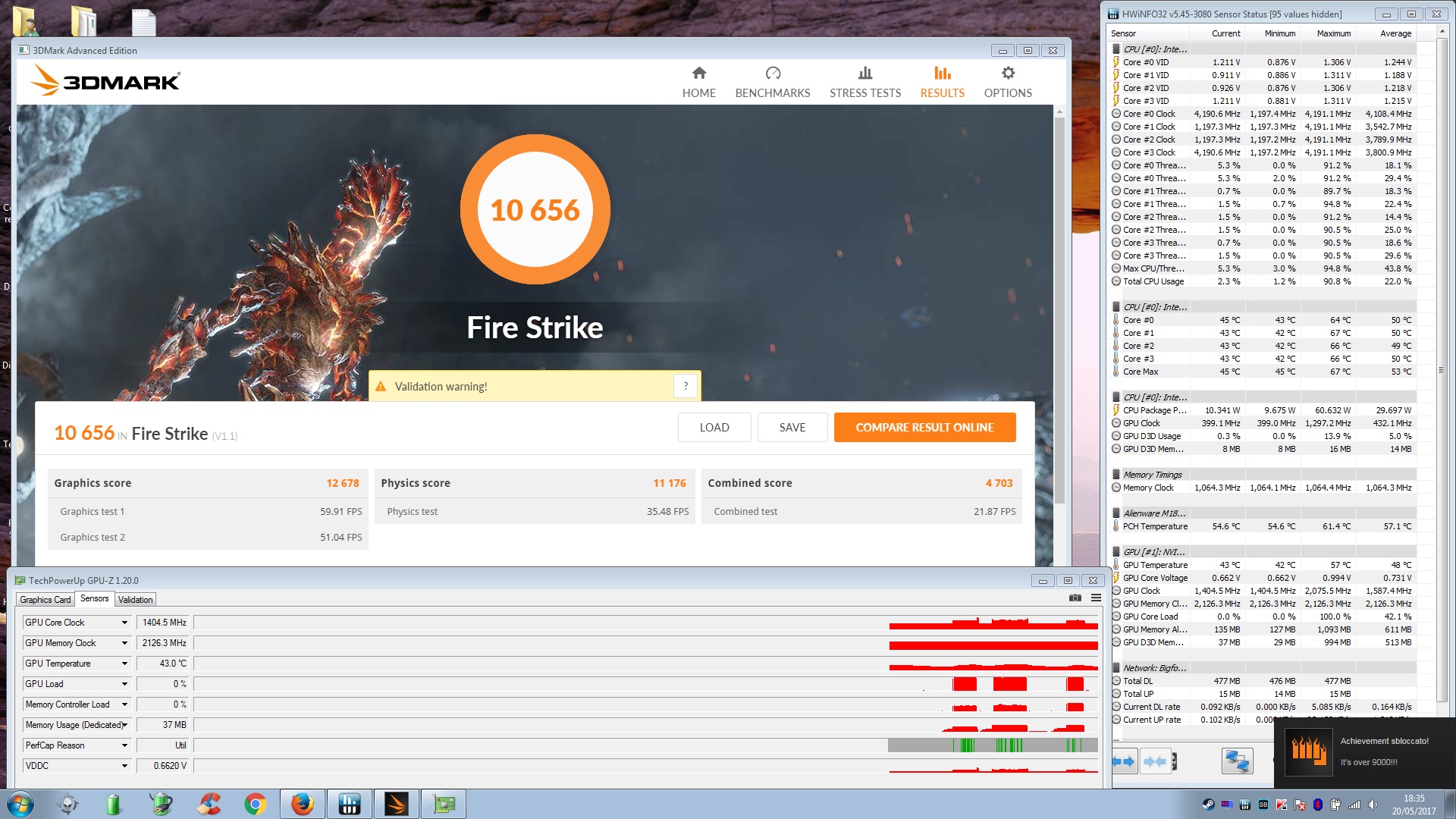
Task: Click Physics score value 11 176
Action: (x=670, y=483)
